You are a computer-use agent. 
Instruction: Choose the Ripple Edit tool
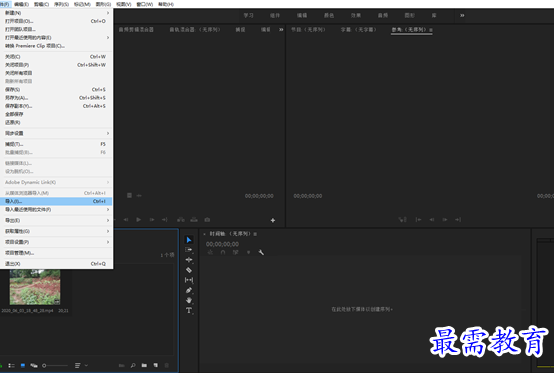(x=189, y=260)
